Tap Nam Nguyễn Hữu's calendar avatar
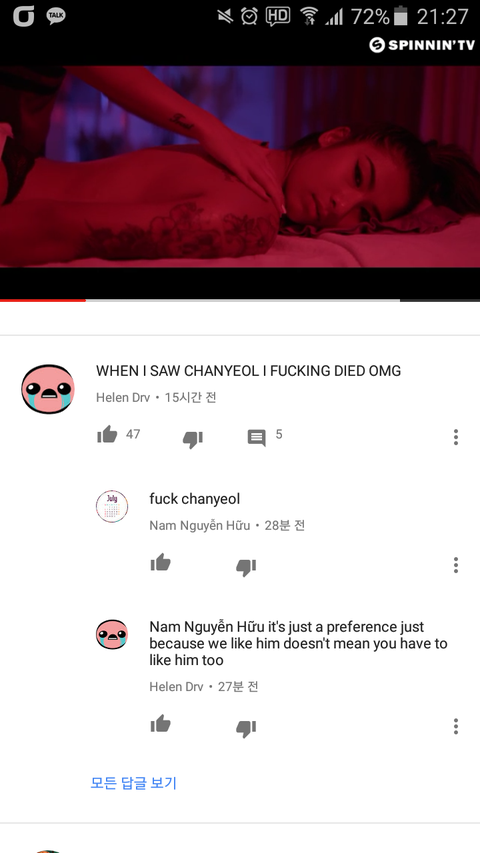The image size is (480, 853). click(x=112, y=506)
